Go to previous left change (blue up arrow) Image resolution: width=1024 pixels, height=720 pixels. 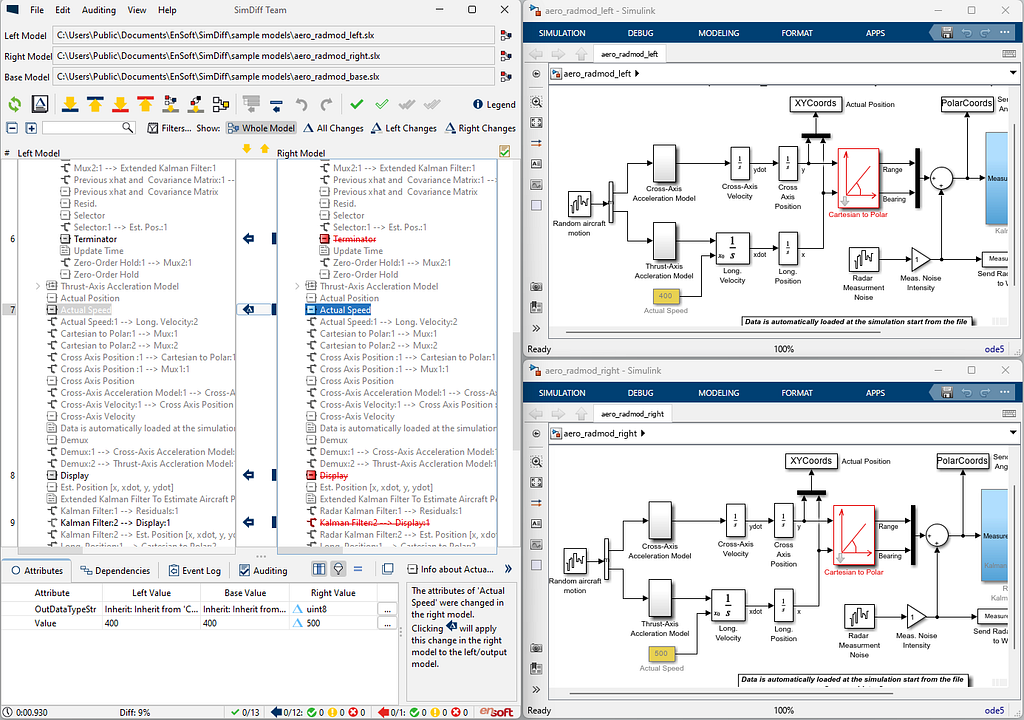point(95,104)
